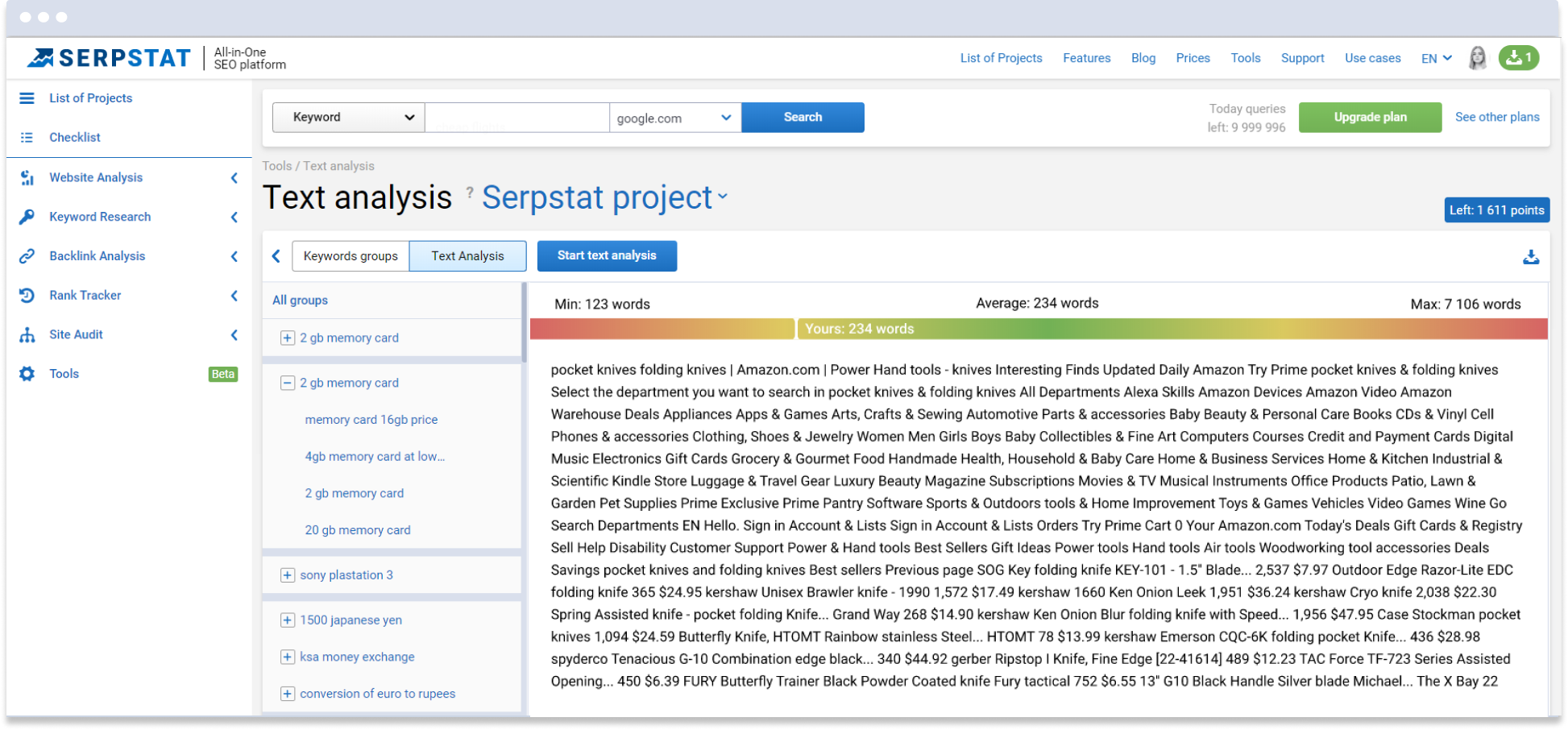Click the All groups link
Screen dimensions: 1568x730
(300, 301)
